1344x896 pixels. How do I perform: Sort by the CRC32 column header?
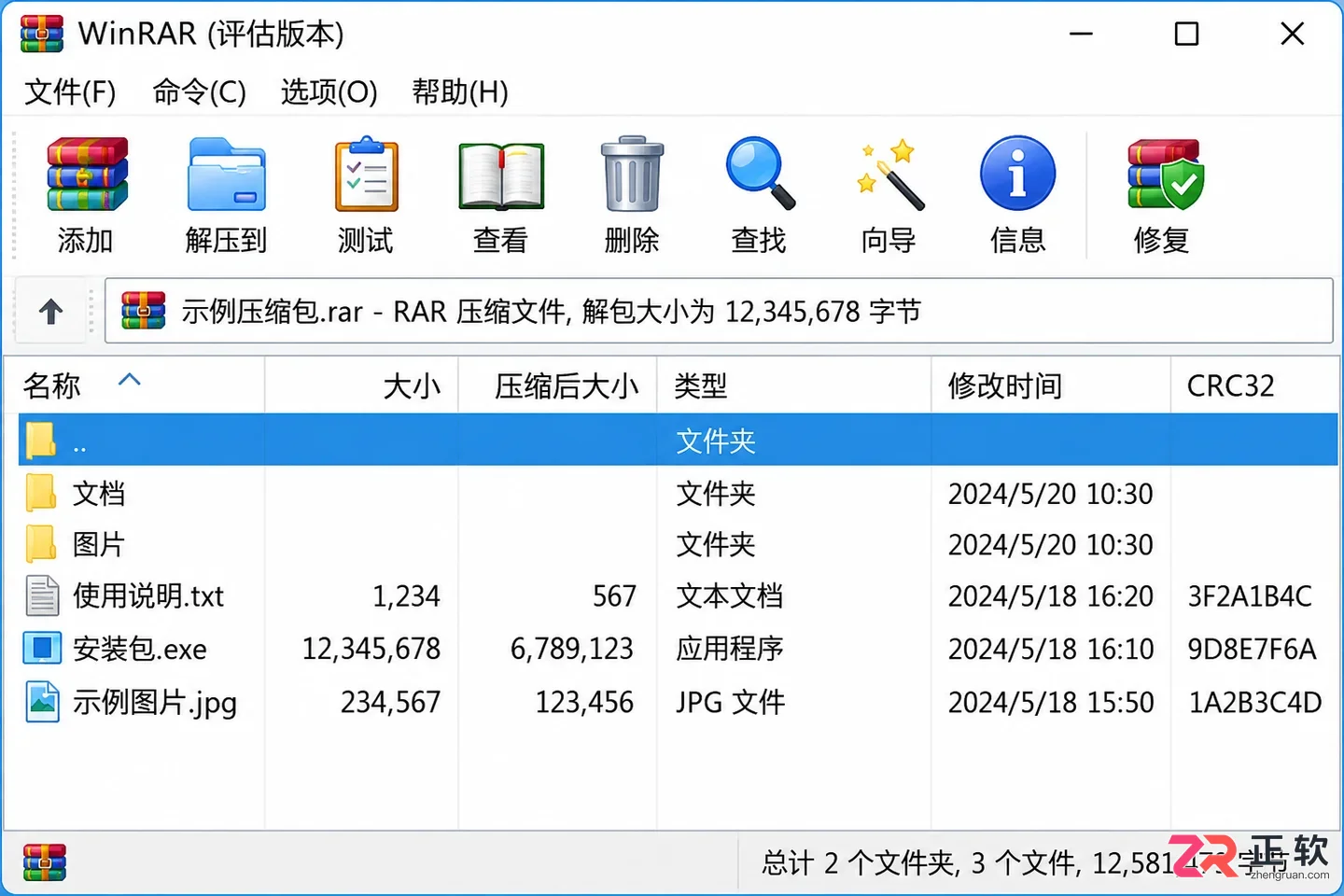pos(1254,385)
